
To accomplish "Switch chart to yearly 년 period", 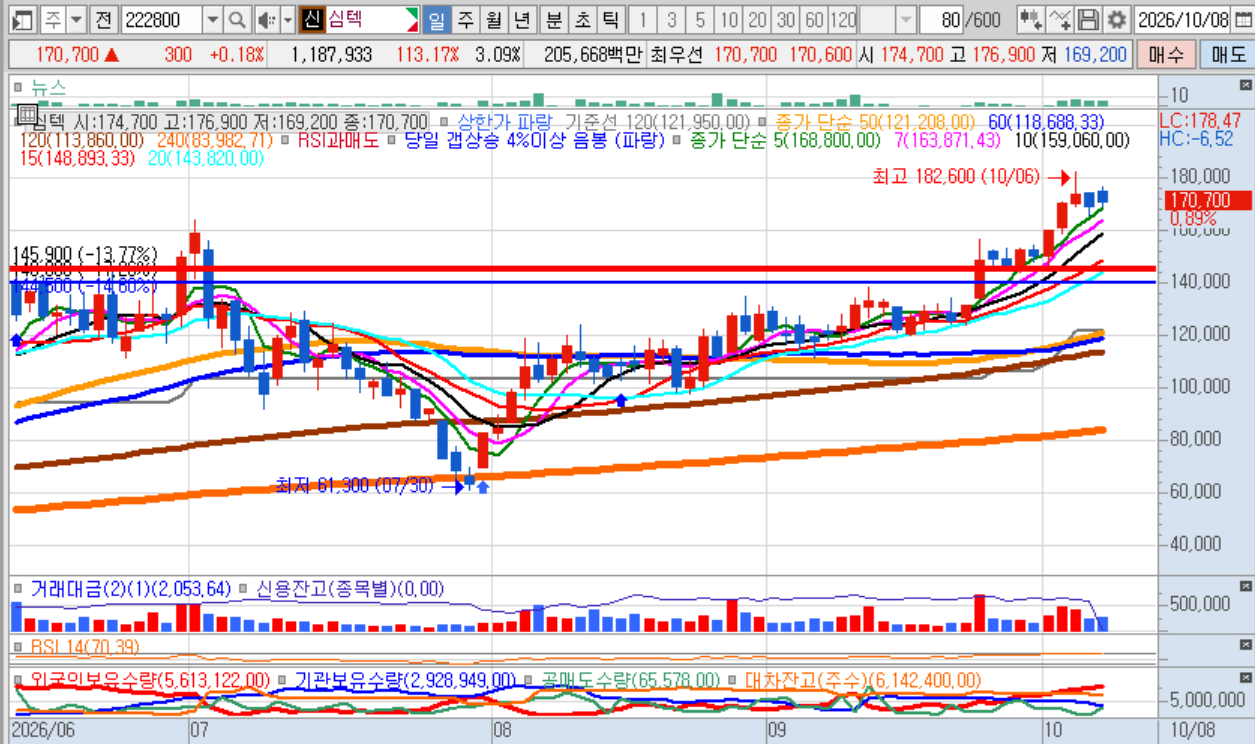I will (521, 19).
